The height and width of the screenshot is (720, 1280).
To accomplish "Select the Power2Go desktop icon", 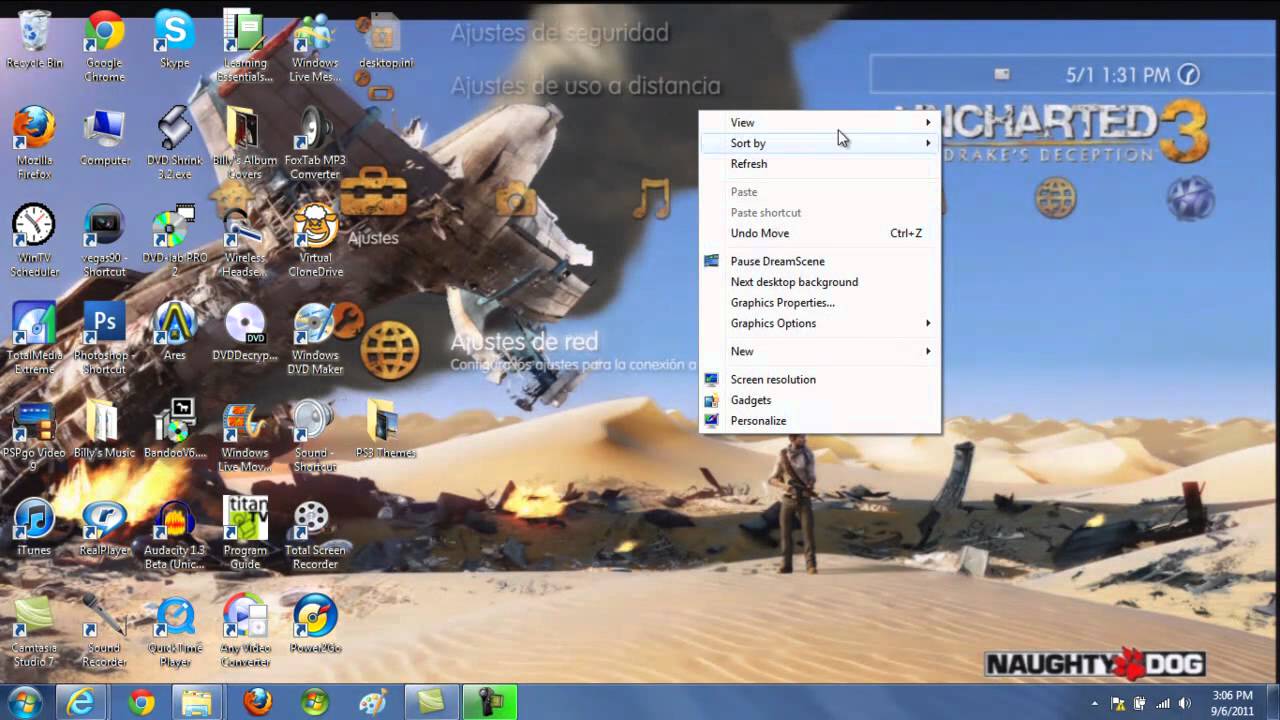I will coord(315,624).
